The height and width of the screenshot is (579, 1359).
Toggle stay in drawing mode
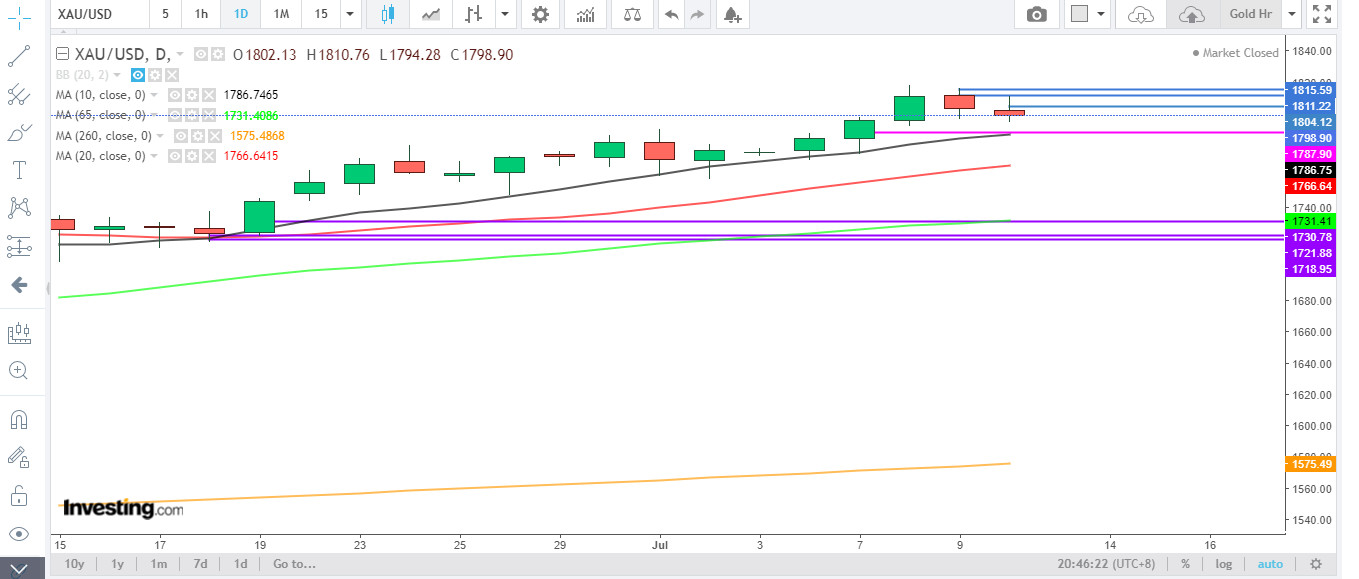[18, 457]
